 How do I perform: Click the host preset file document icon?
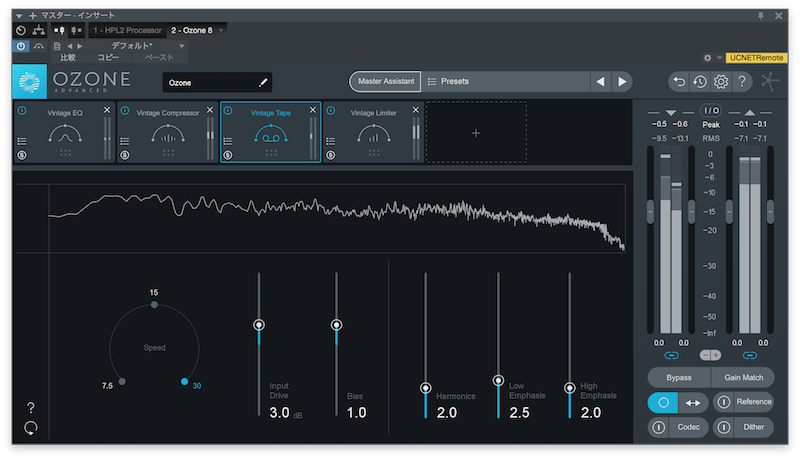(x=57, y=46)
